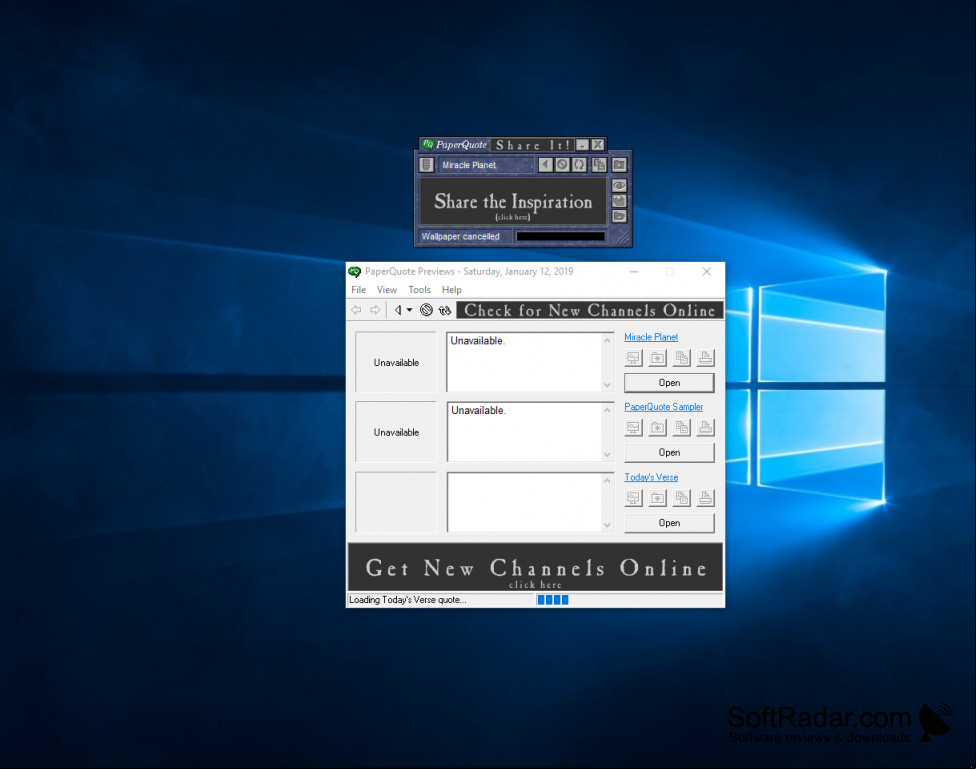Click the blue loading progress bar in the status bar
This screenshot has height=769, width=976.
(x=553, y=600)
